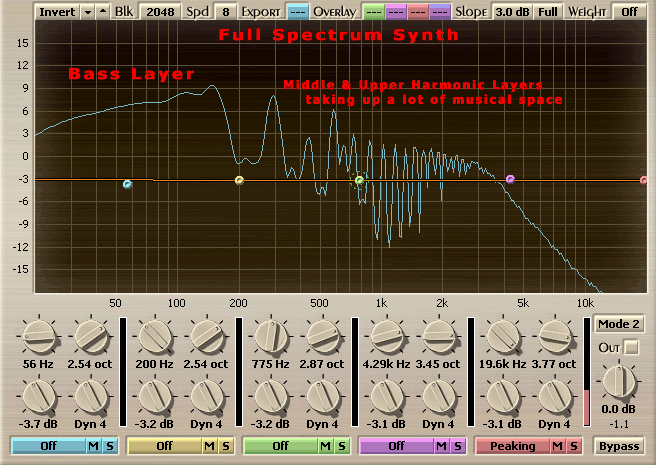Viewport: 656px width, 465px height.
Task: Select the blue band 1 EQ point
Action: (128, 184)
